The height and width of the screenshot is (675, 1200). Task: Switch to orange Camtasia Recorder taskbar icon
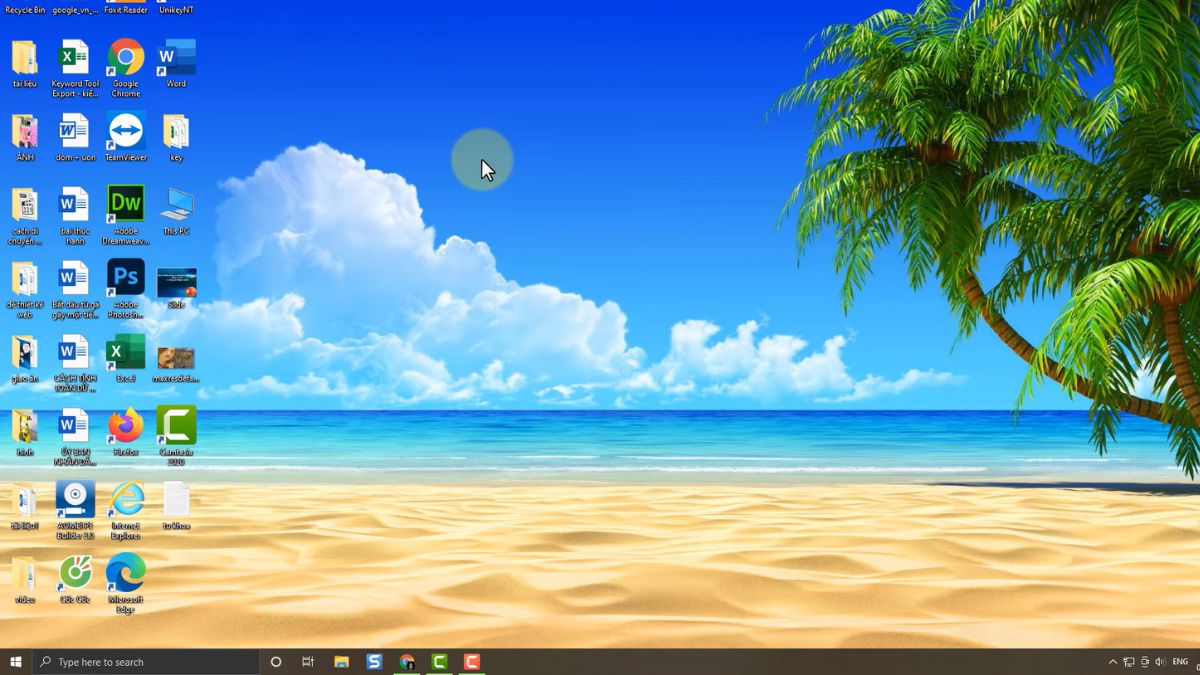[472, 662]
